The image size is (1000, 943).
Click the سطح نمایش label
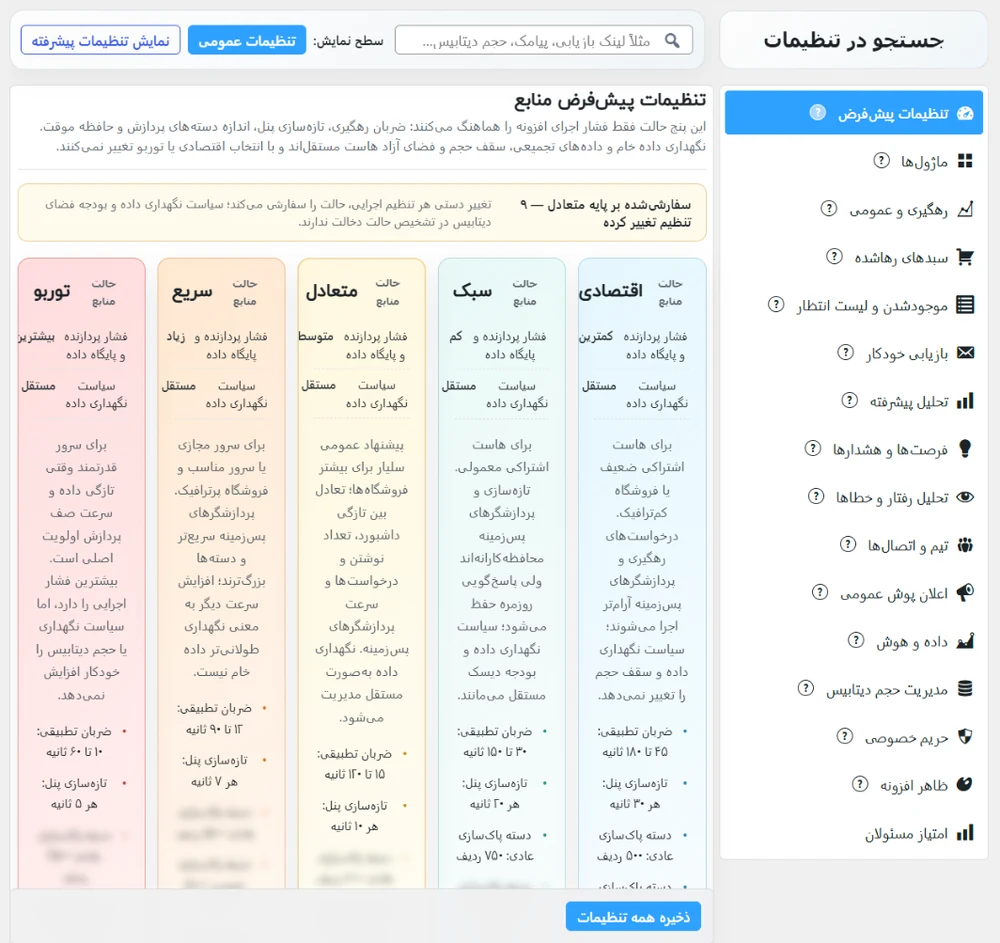[x=348, y=41]
